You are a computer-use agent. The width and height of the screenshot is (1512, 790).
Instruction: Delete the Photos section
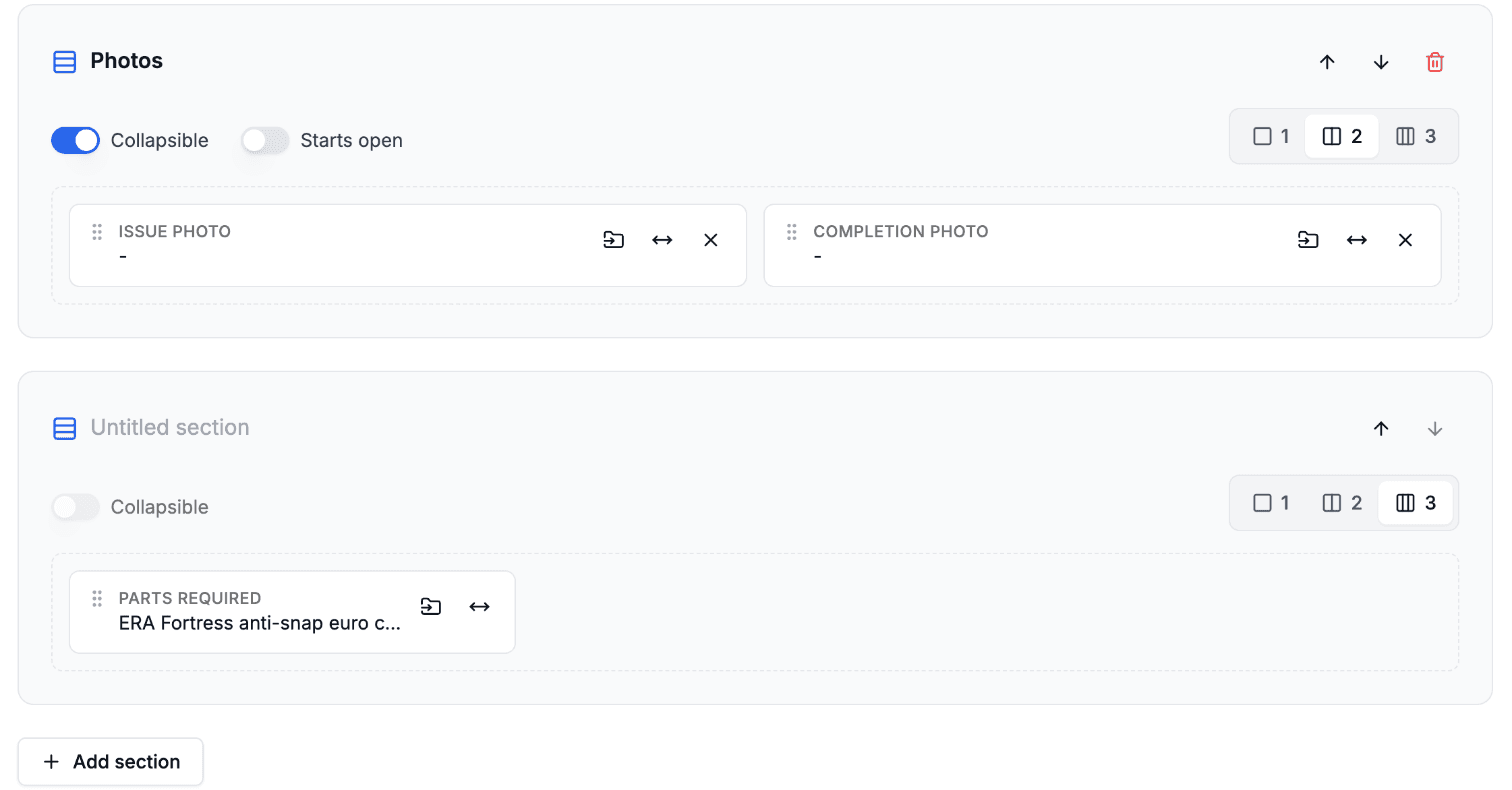1435,62
